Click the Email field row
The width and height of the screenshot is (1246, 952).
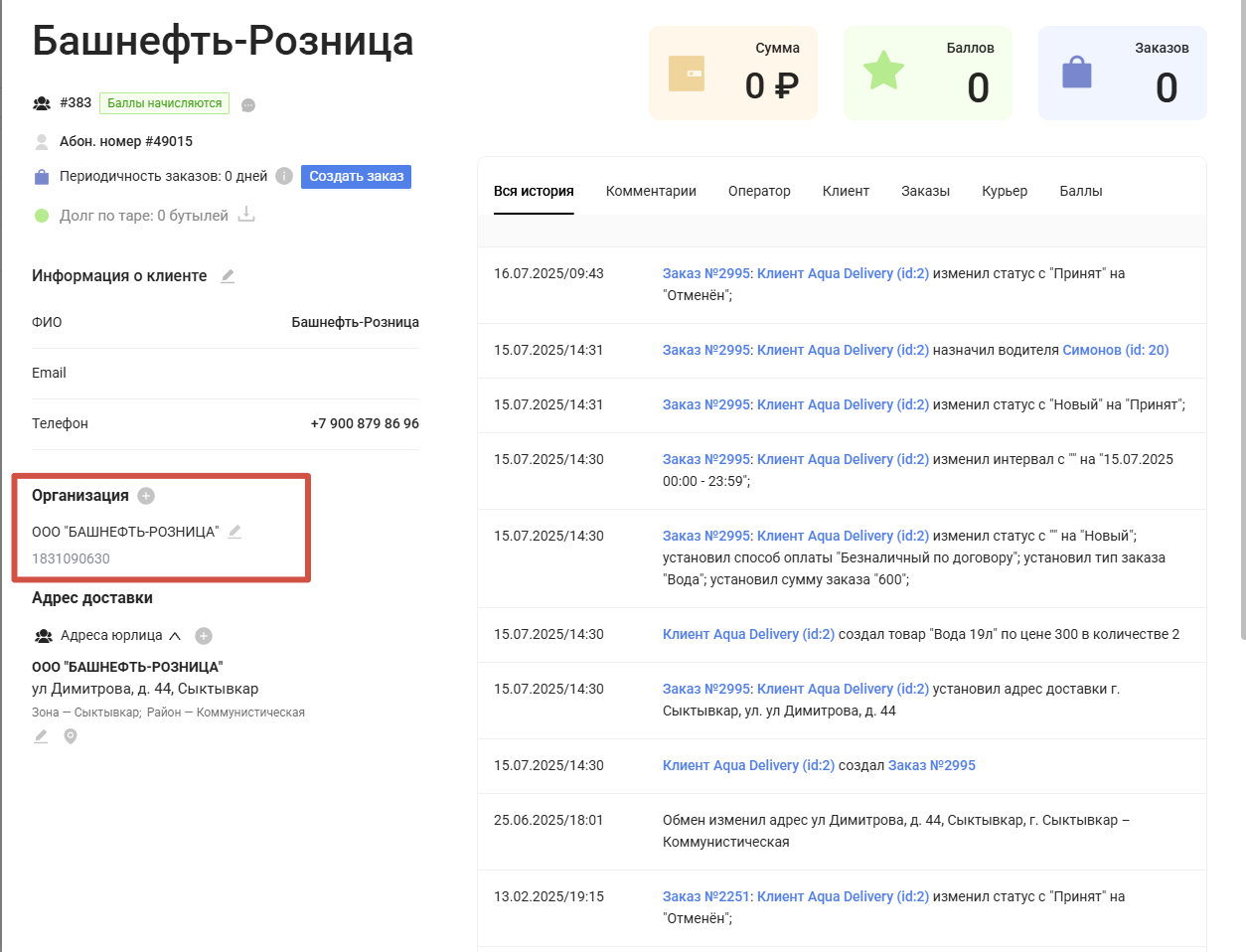click(226, 373)
